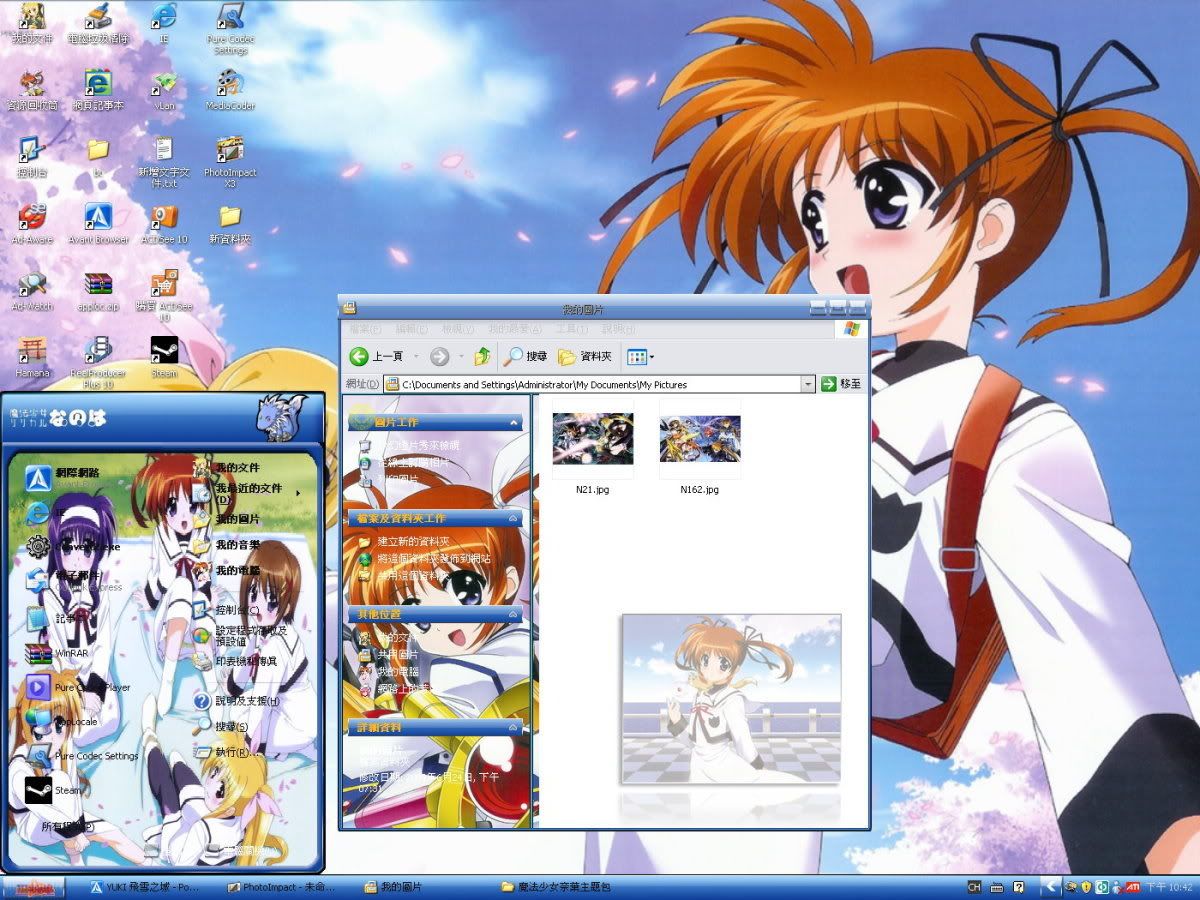Open 說明及支援(H) in Start menu
Viewport: 1200px width, 900px height.
coord(237,701)
